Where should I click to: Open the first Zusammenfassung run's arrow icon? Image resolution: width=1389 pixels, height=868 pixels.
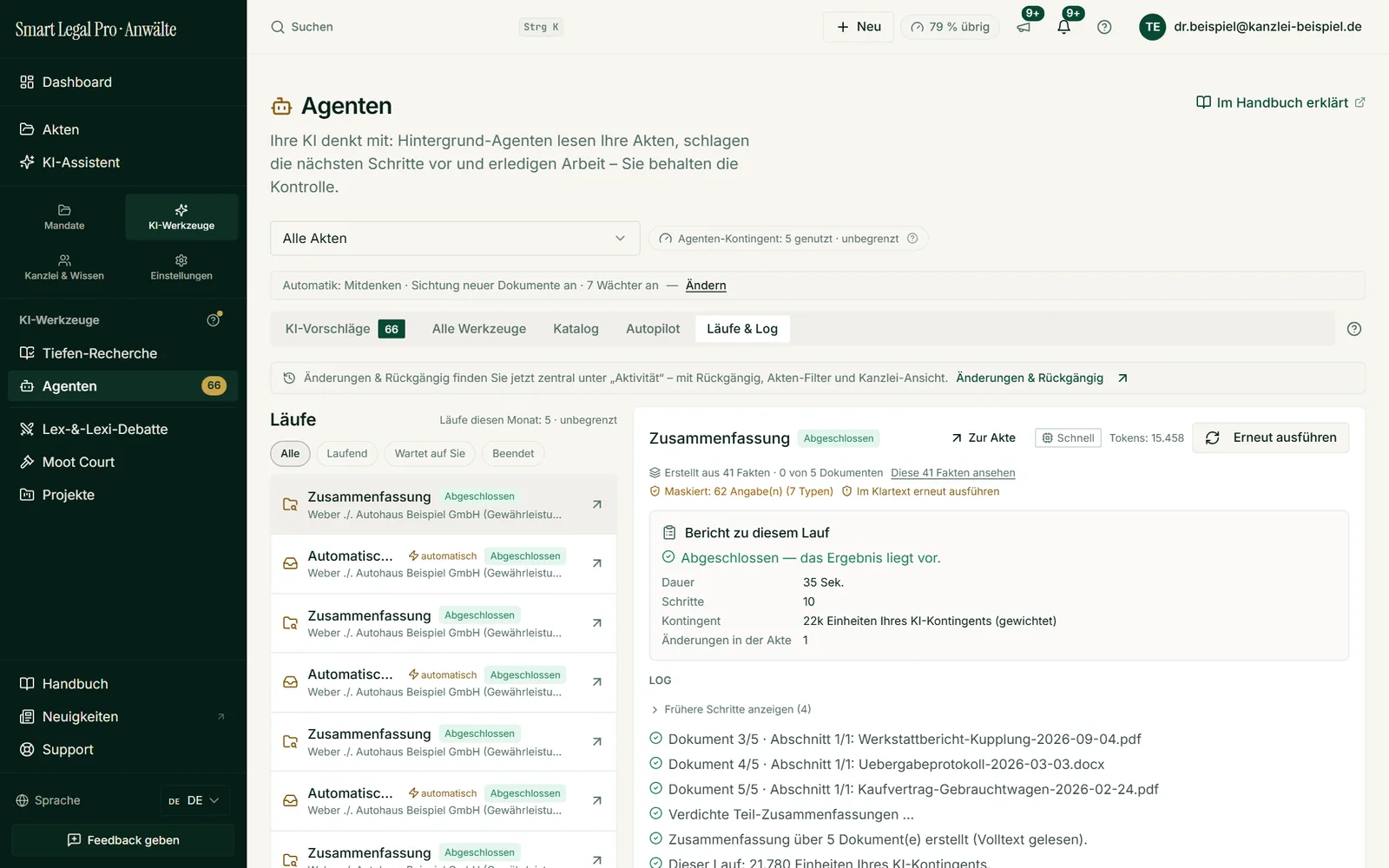pos(597,504)
